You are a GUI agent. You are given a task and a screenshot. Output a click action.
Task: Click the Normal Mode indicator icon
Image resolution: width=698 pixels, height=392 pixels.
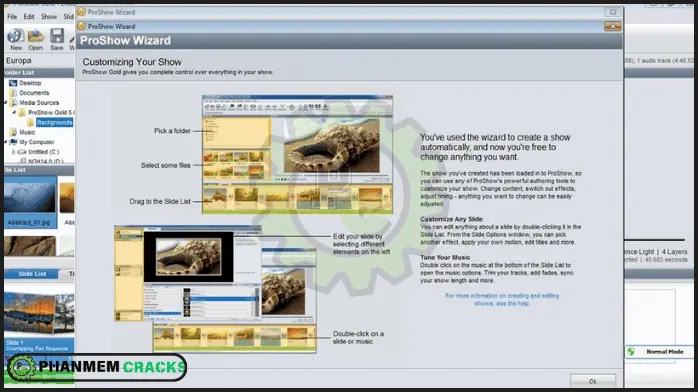tap(631, 352)
